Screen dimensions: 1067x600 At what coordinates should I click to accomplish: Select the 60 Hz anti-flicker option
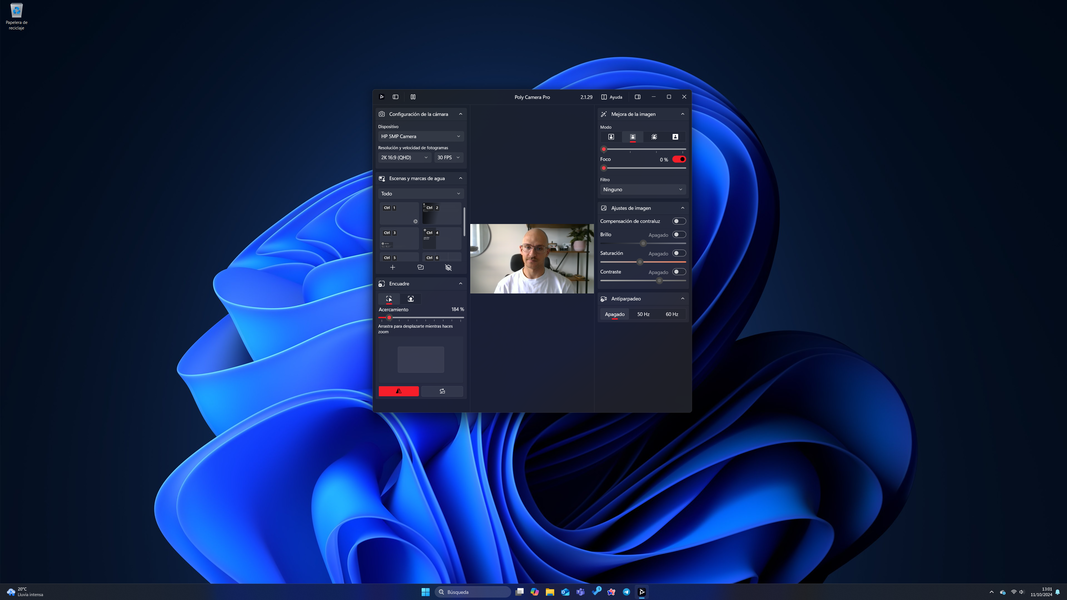[672, 314]
